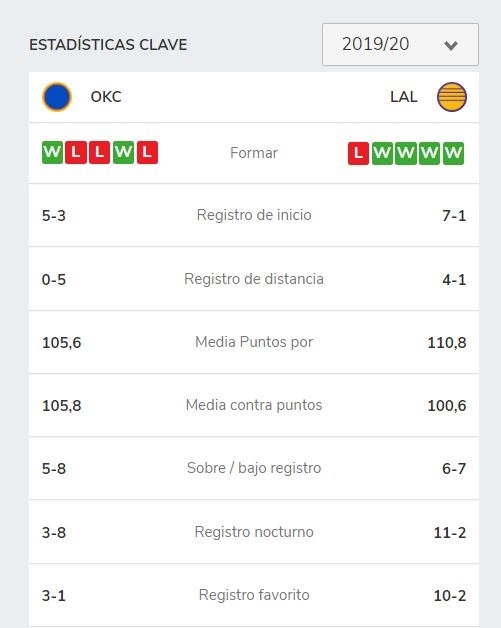Click LAL's last green W form badge
501x628 pixels.
454,153
